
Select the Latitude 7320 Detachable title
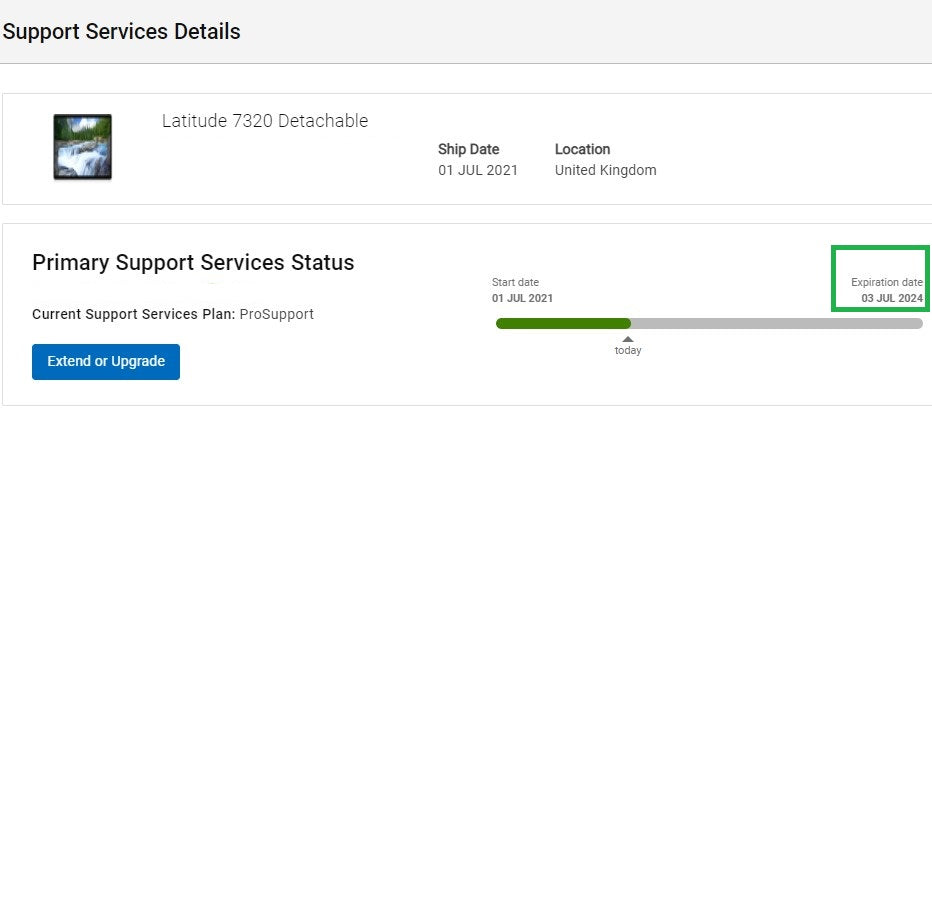point(265,121)
